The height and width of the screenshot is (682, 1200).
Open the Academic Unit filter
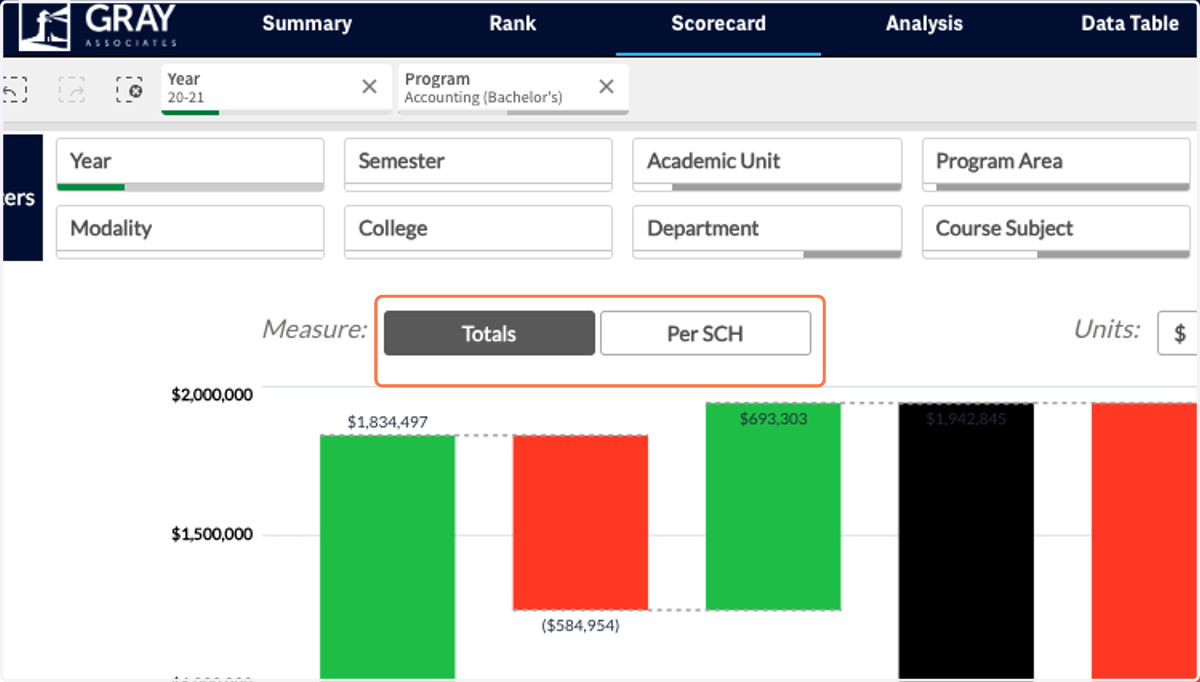pos(767,164)
